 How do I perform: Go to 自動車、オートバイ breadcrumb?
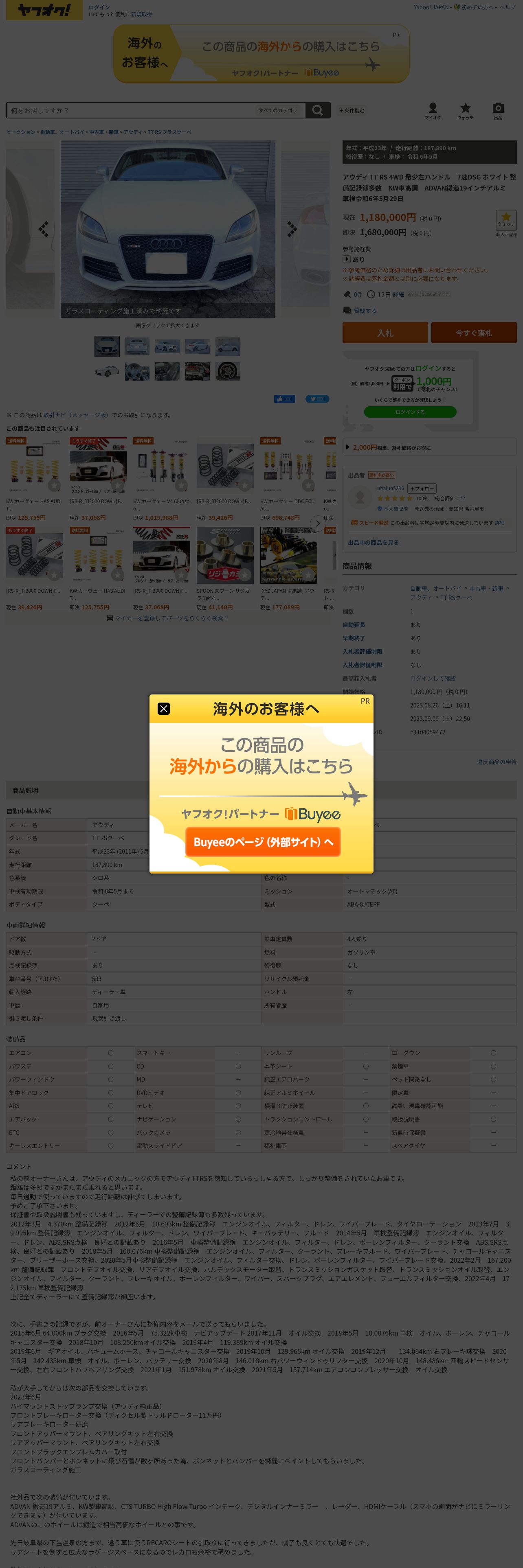pos(62,132)
